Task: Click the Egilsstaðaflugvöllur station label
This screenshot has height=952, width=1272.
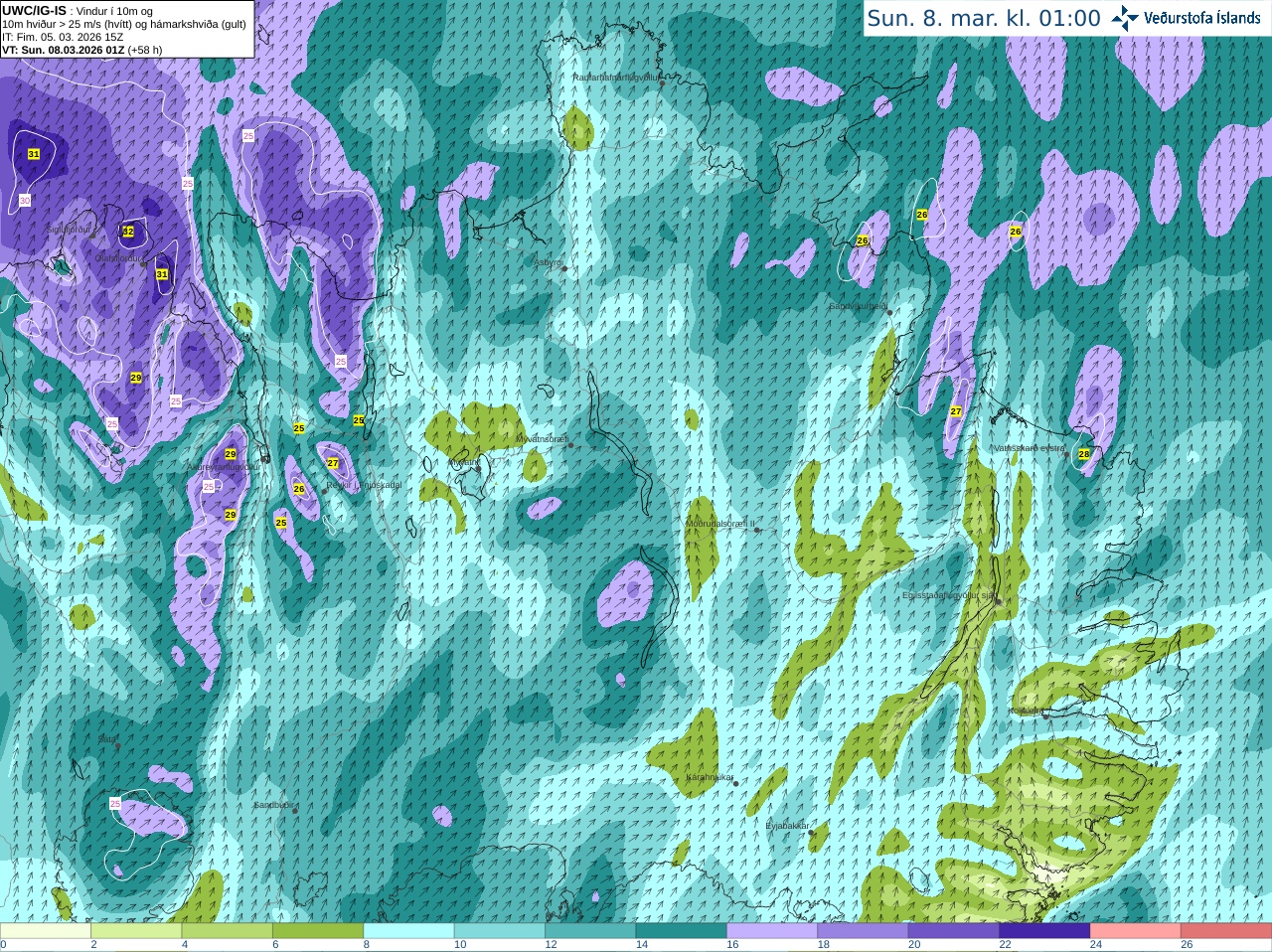Action: pos(948,595)
